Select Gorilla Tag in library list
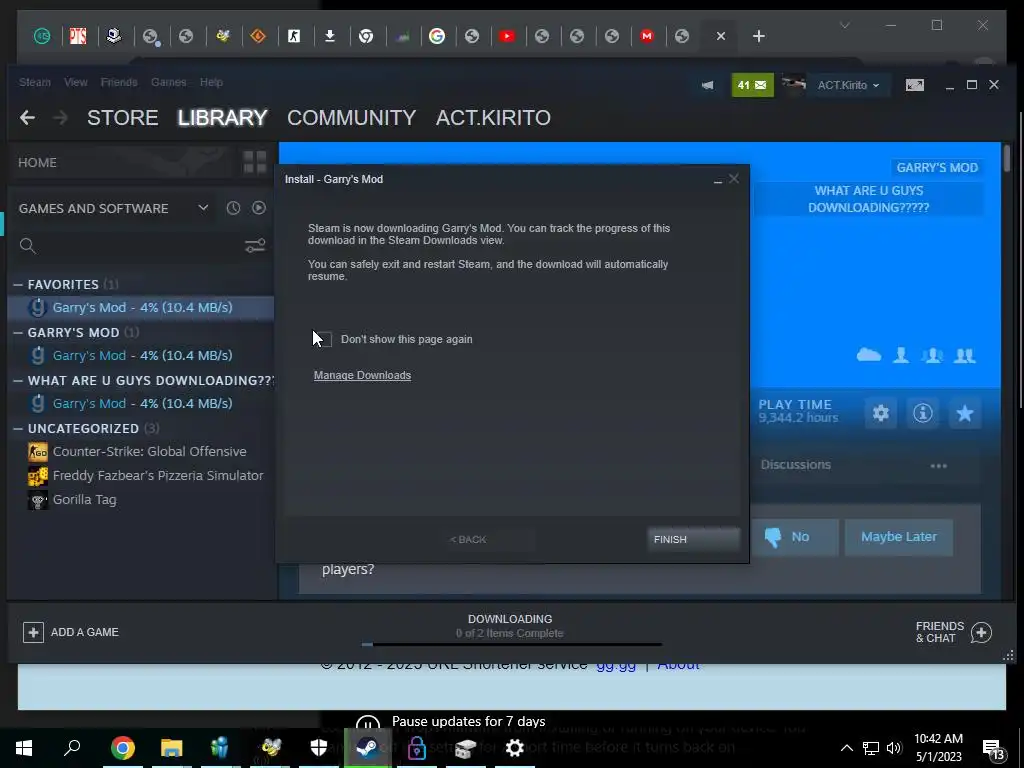Image resolution: width=1024 pixels, height=768 pixels. pyautogui.click(x=72, y=500)
